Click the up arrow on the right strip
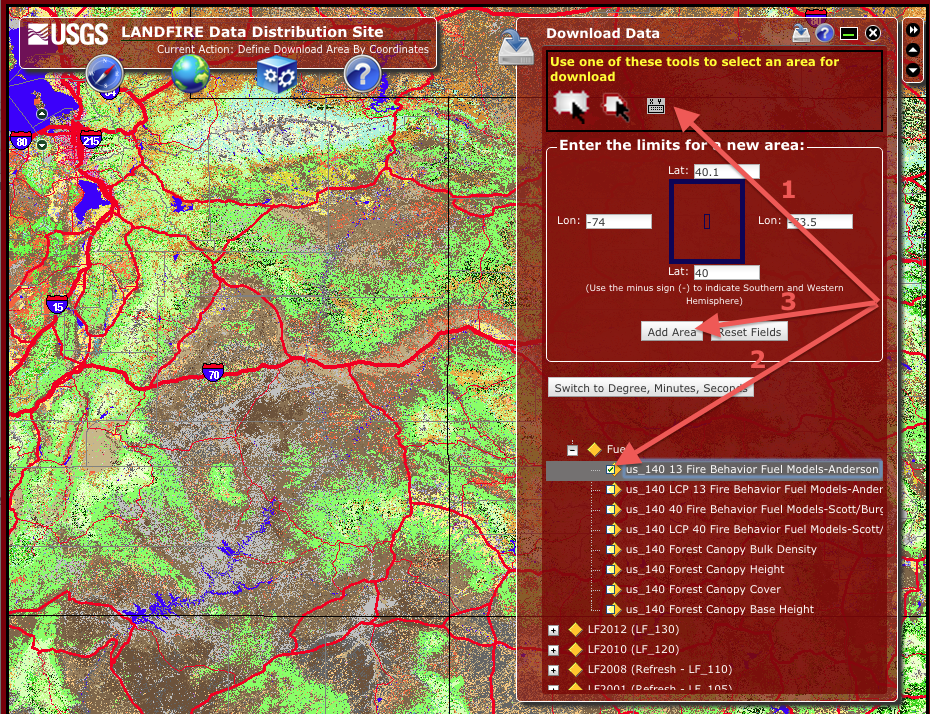Image resolution: width=930 pixels, height=714 pixels. pos(913,50)
